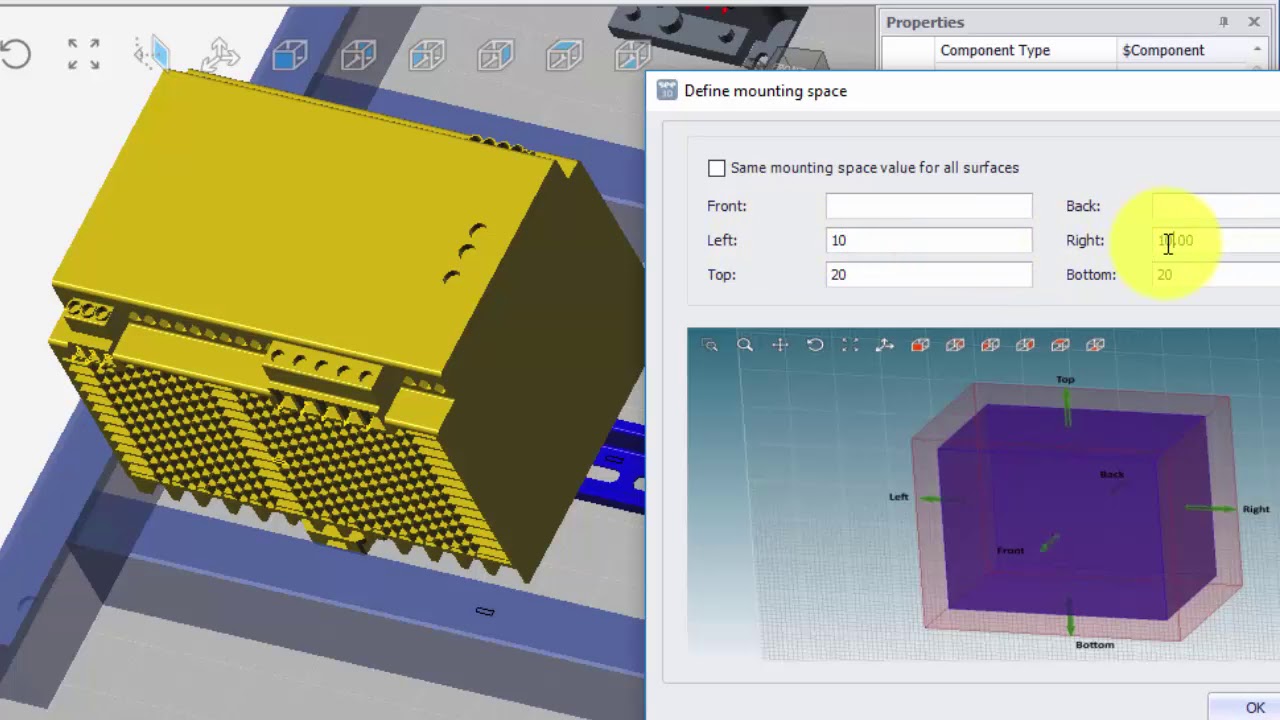Click zoom-window icon in mounting space preview
1280x720 pixels.
click(710, 345)
